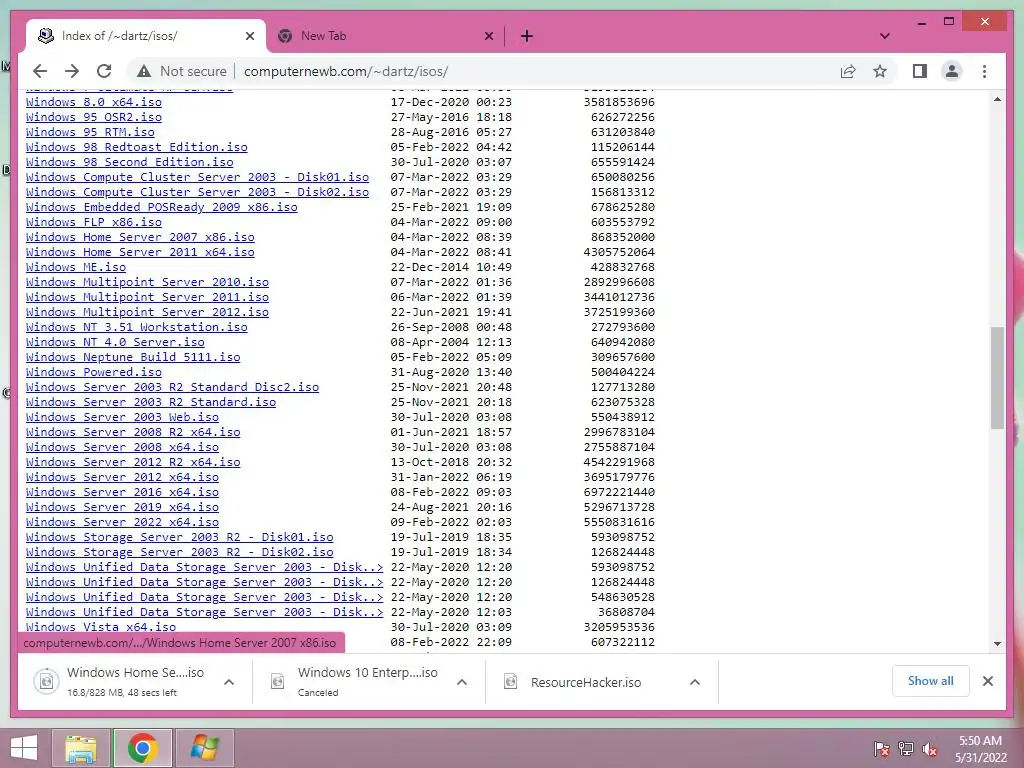The height and width of the screenshot is (768, 1024).
Task: Click the Not secure warning icon
Action: [x=144, y=71]
